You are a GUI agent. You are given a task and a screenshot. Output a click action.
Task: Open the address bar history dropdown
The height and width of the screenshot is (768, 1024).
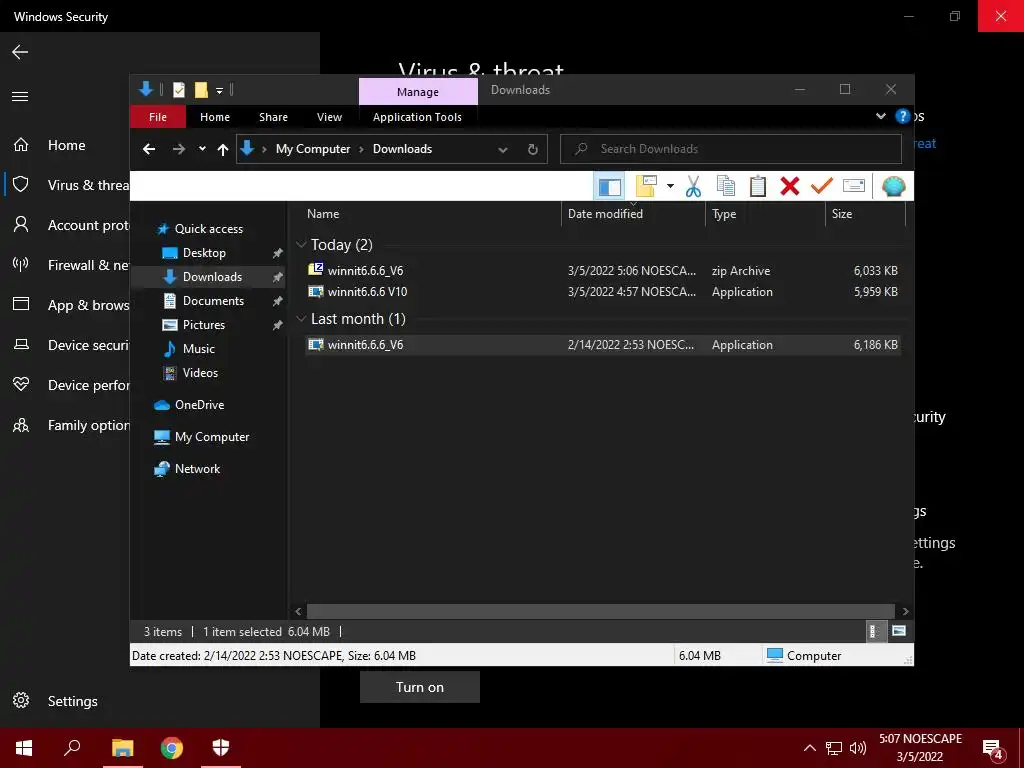pyautogui.click(x=502, y=150)
